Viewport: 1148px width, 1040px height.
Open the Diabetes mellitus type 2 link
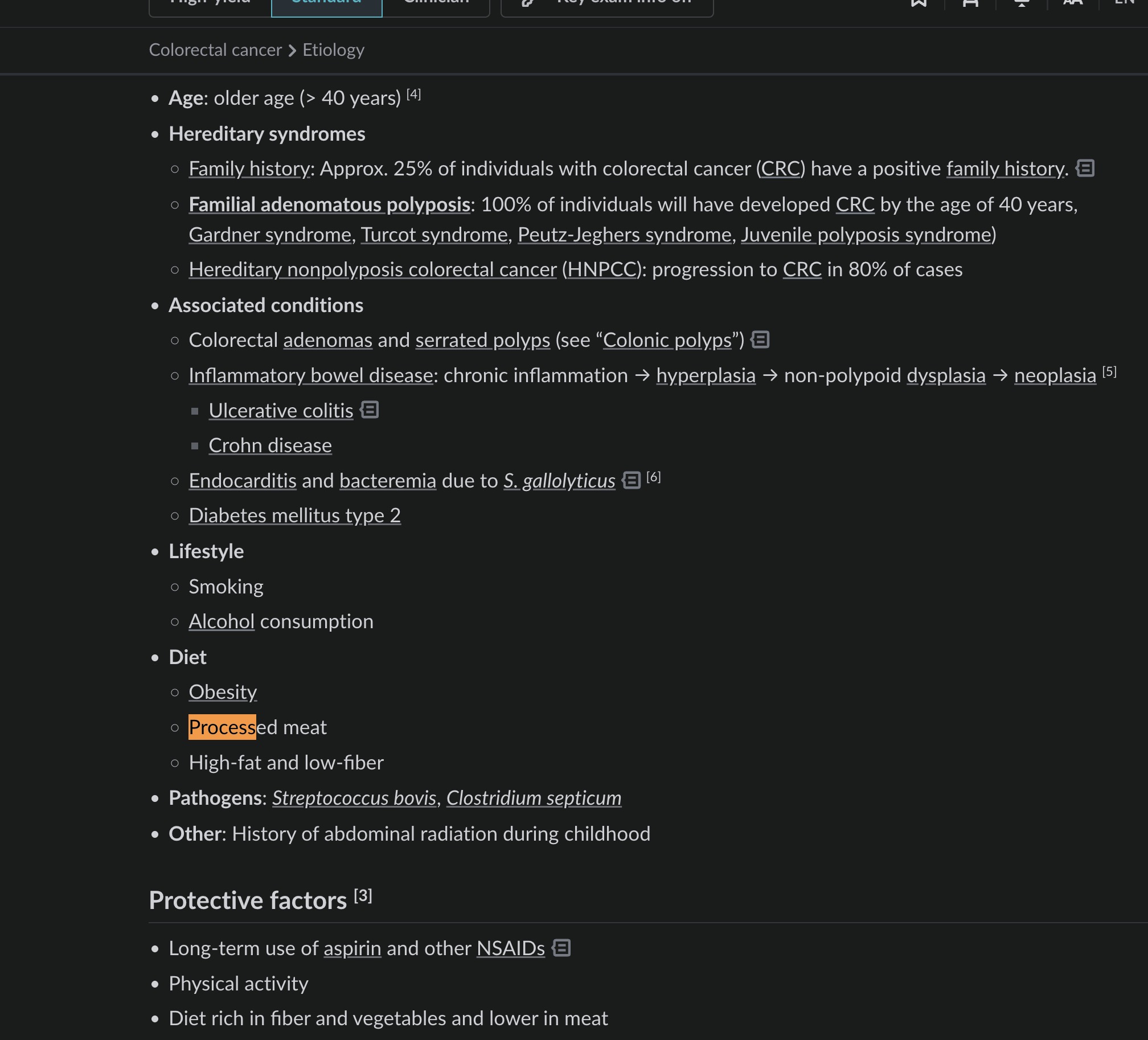pyautogui.click(x=294, y=515)
